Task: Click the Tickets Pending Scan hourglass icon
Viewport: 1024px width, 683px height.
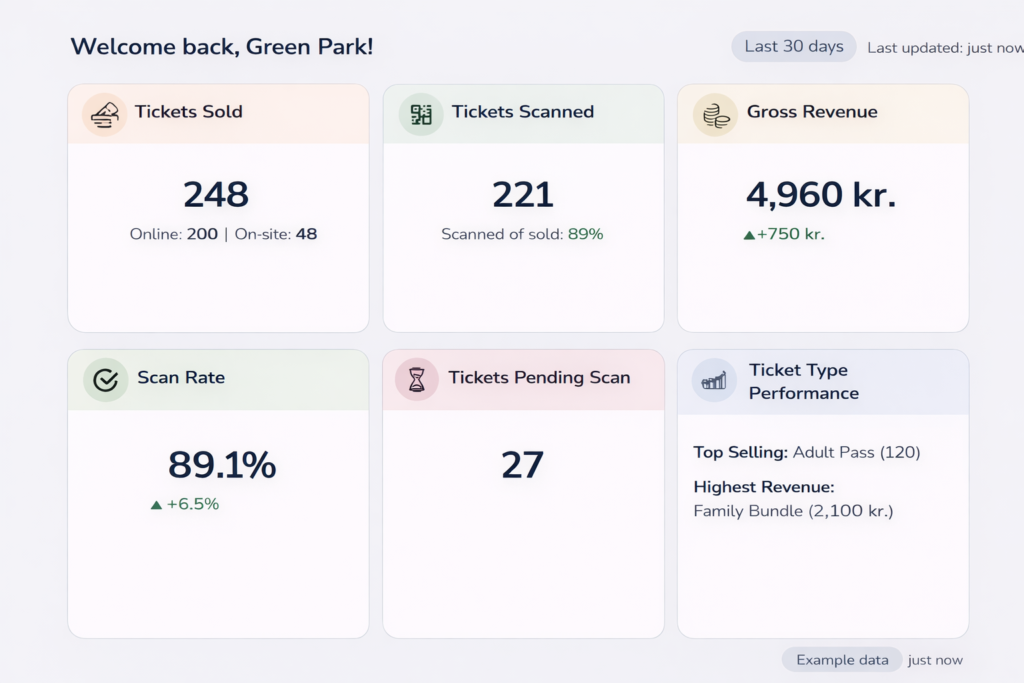Action: [419, 379]
